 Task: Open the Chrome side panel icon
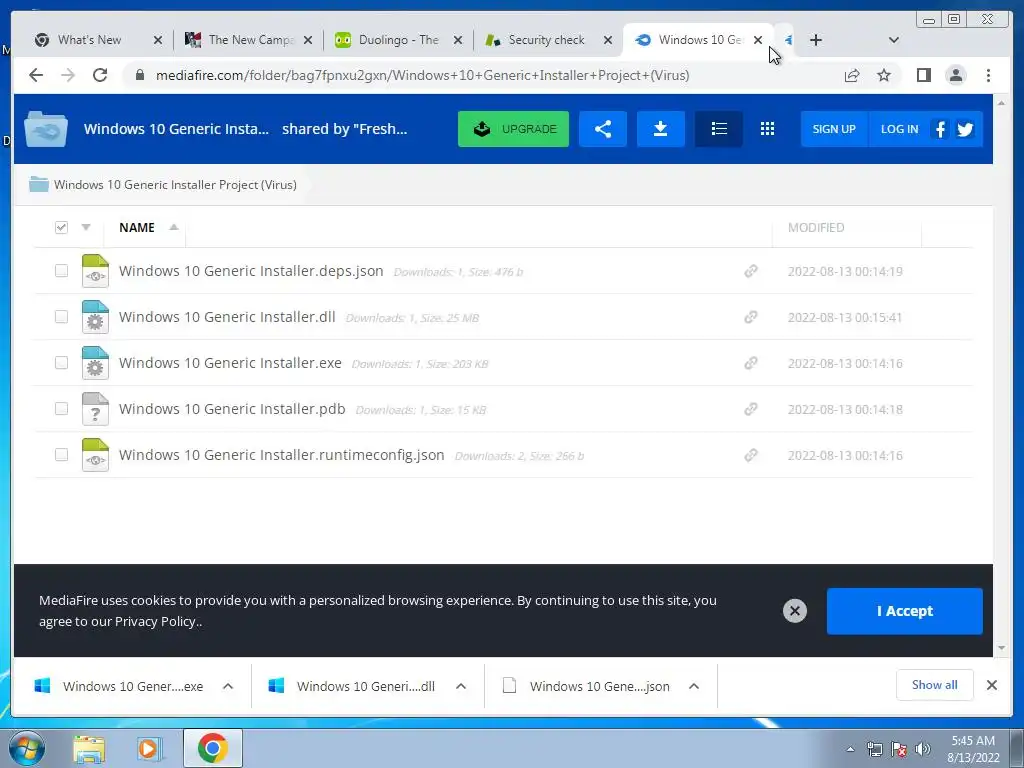923,76
